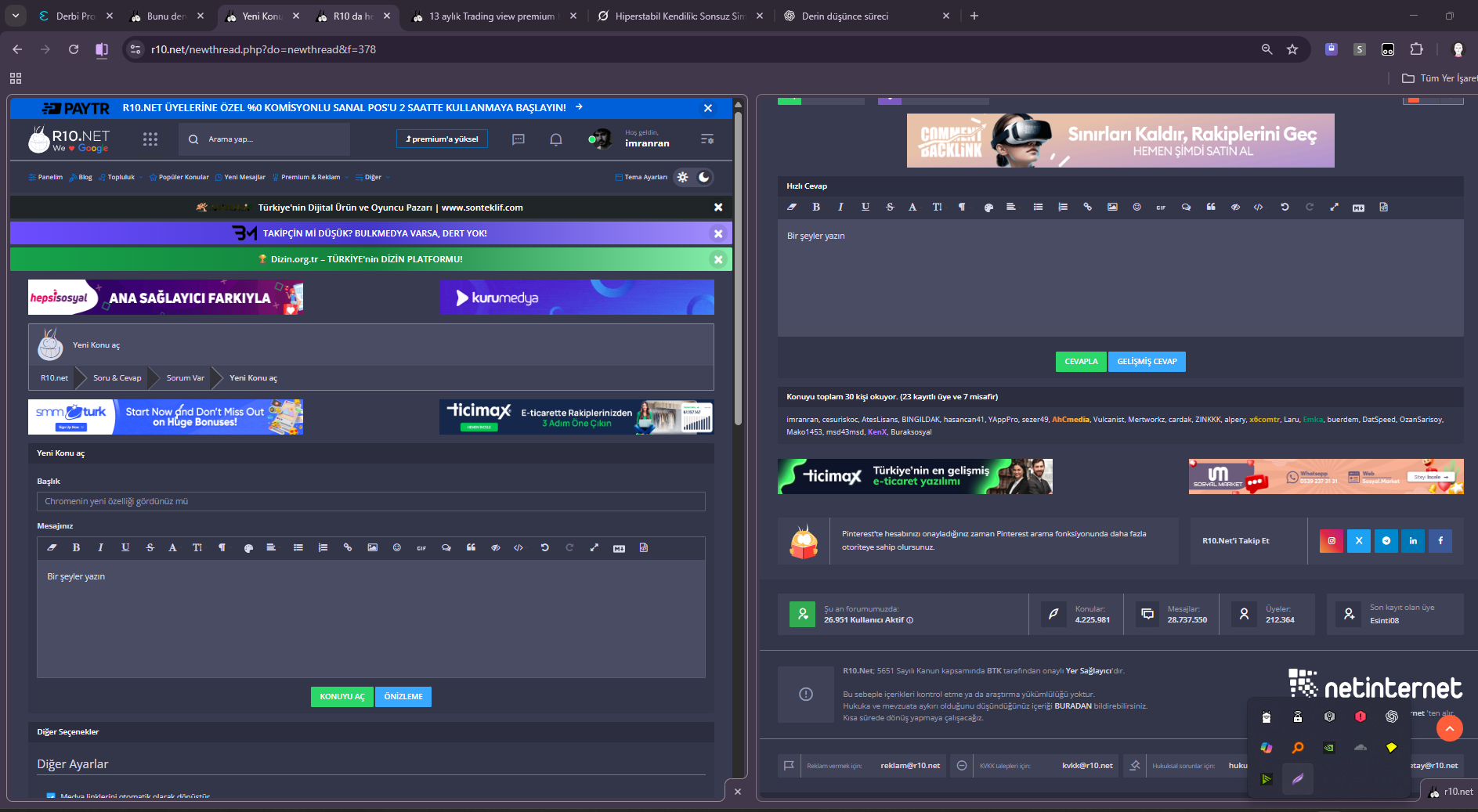Toggle the hidden-content eye icon in the Mesajınız toolbar
The width and height of the screenshot is (1478, 812).
496,548
